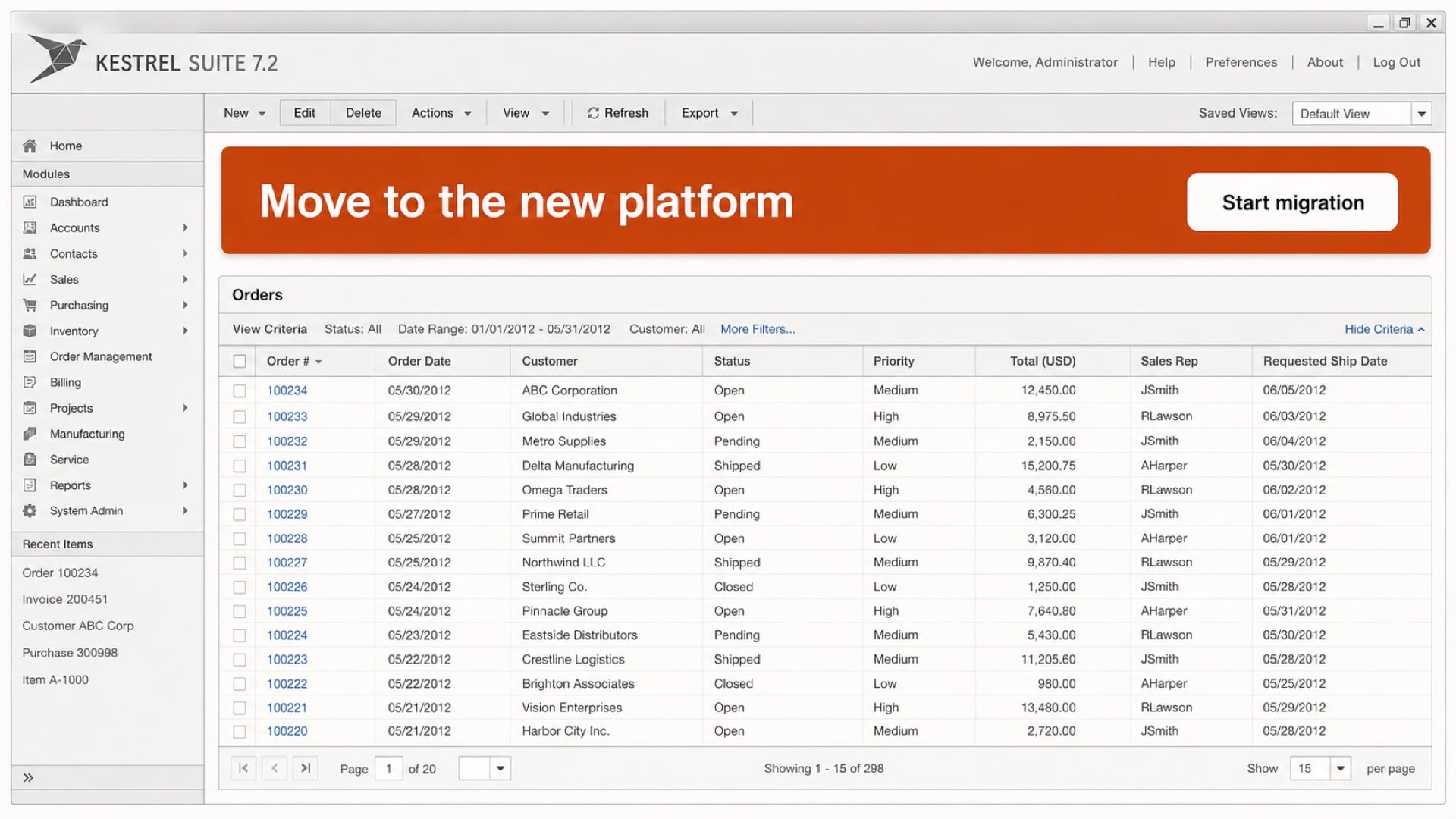Click the System Admin gear icon
This screenshot has height=819, width=1456.
point(30,511)
